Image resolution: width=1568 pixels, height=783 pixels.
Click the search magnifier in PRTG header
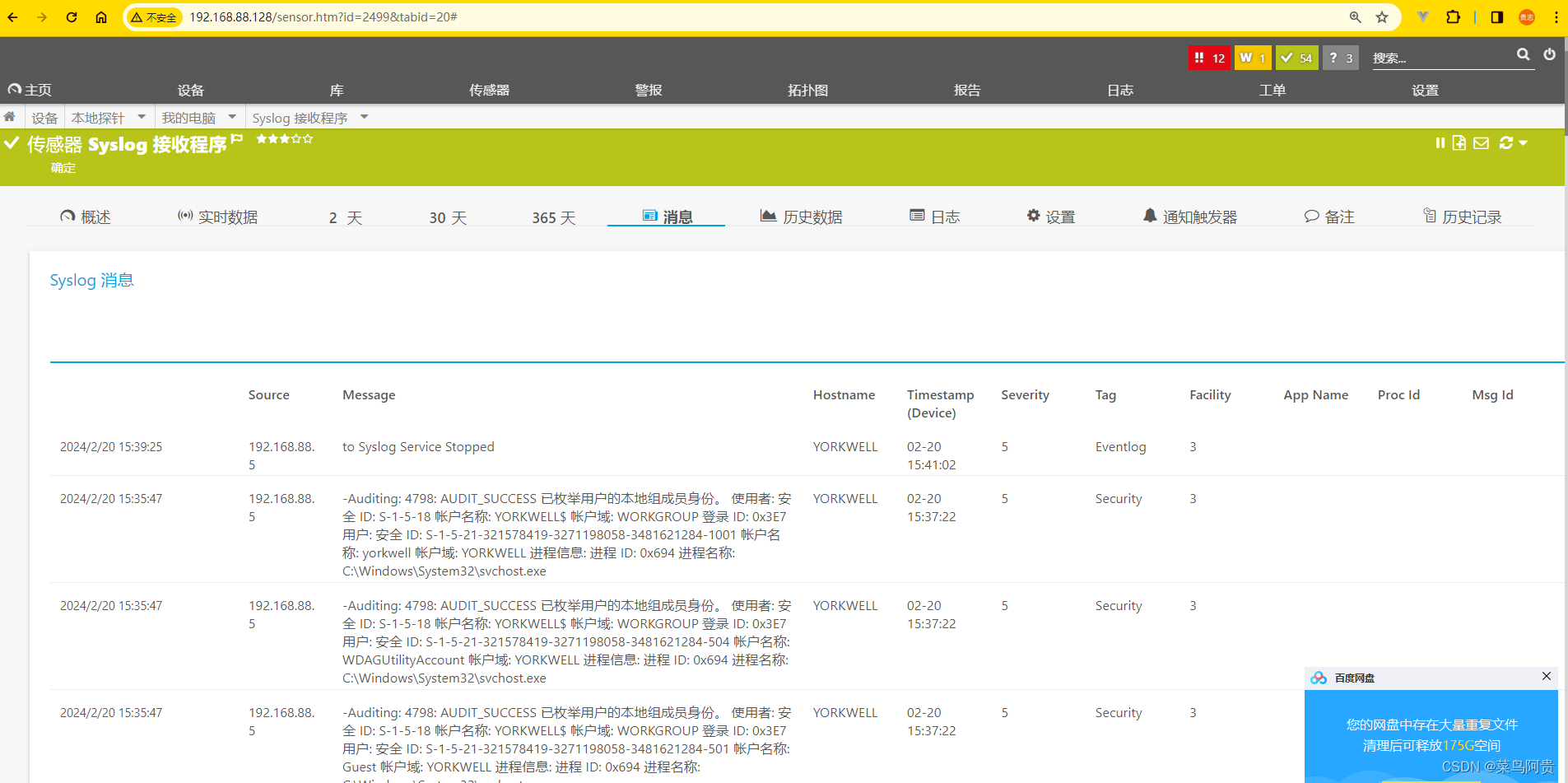point(1524,54)
